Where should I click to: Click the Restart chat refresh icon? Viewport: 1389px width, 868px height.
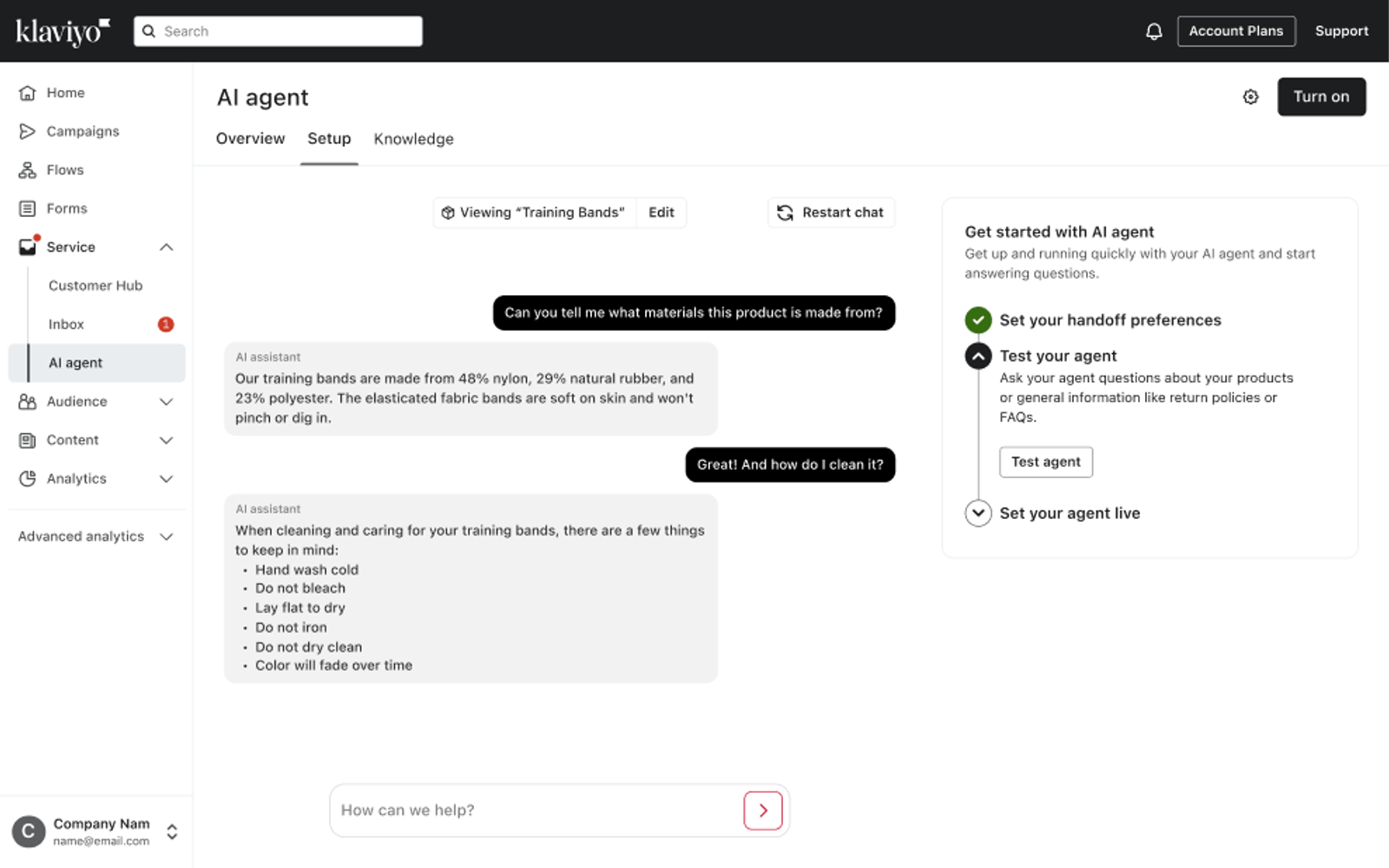point(785,213)
